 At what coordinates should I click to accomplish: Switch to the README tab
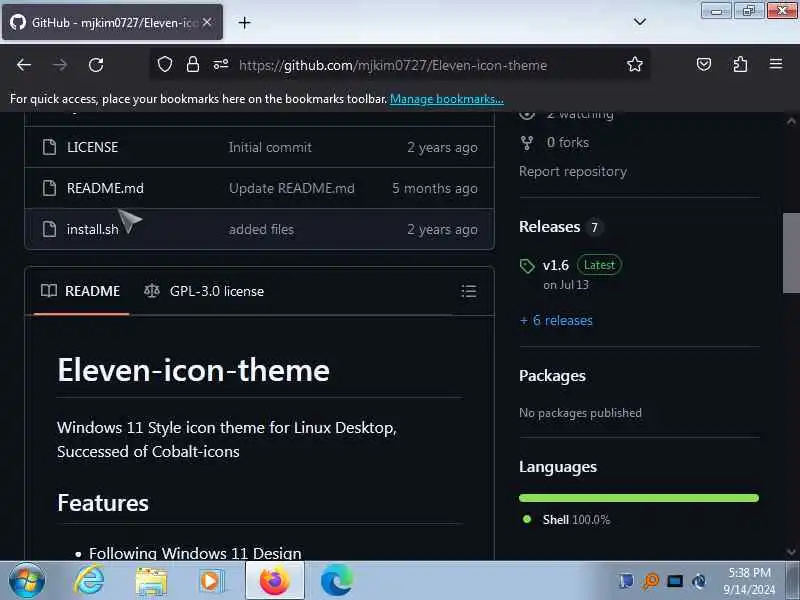[81, 291]
